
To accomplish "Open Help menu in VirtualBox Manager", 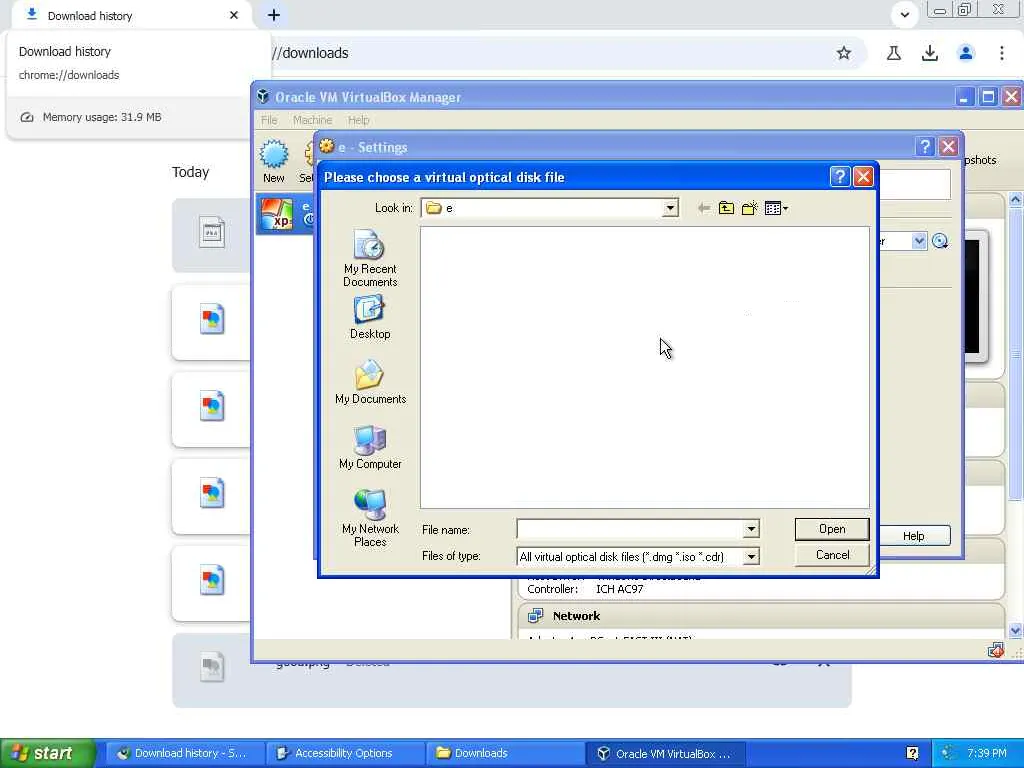I will click(x=359, y=120).
